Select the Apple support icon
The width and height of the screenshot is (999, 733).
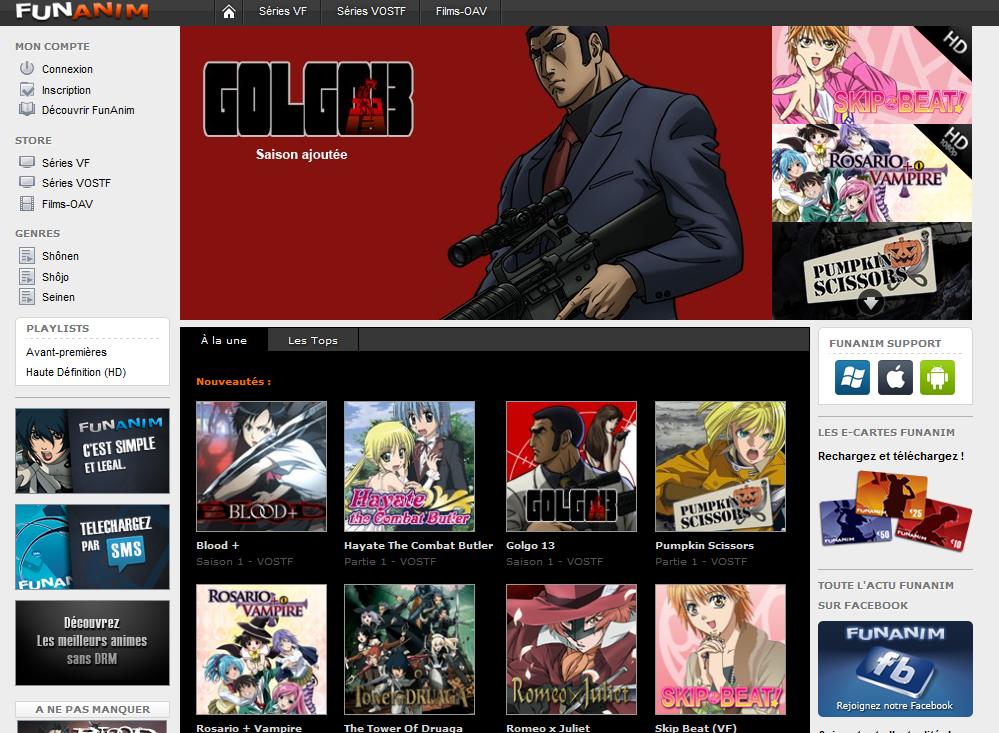point(895,377)
